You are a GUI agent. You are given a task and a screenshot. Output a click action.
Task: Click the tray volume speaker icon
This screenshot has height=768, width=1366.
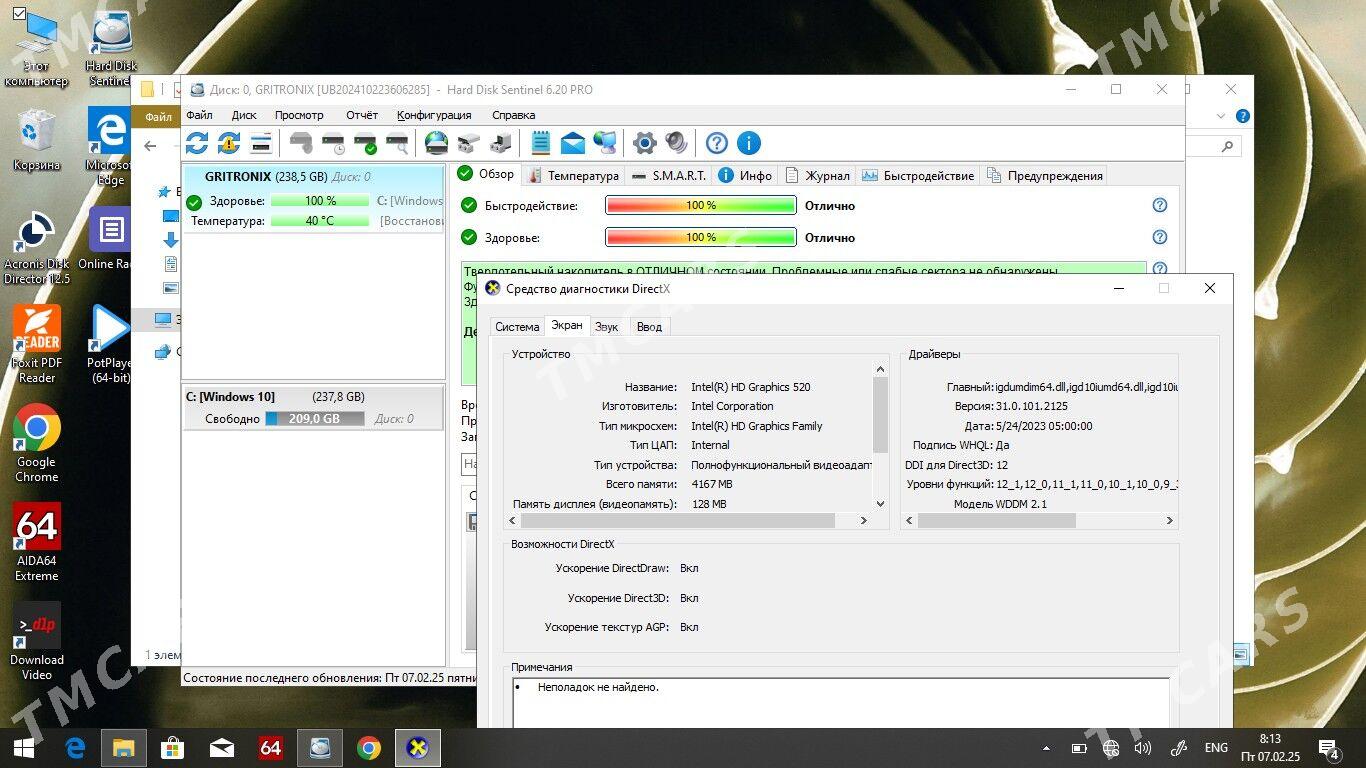point(1143,748)
